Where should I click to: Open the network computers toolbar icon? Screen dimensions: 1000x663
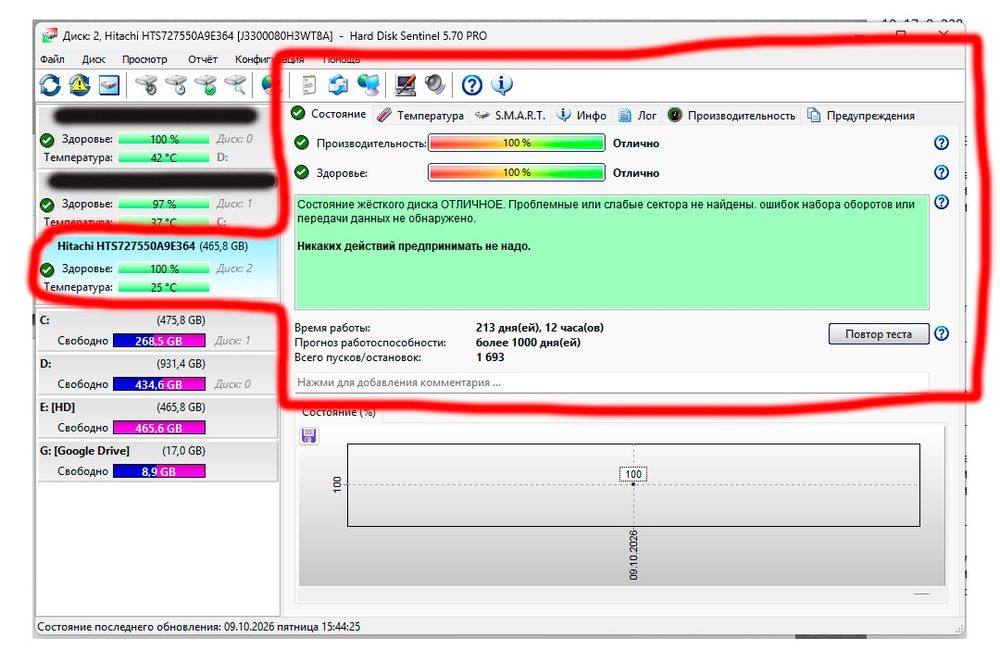(x=369, y=85)
